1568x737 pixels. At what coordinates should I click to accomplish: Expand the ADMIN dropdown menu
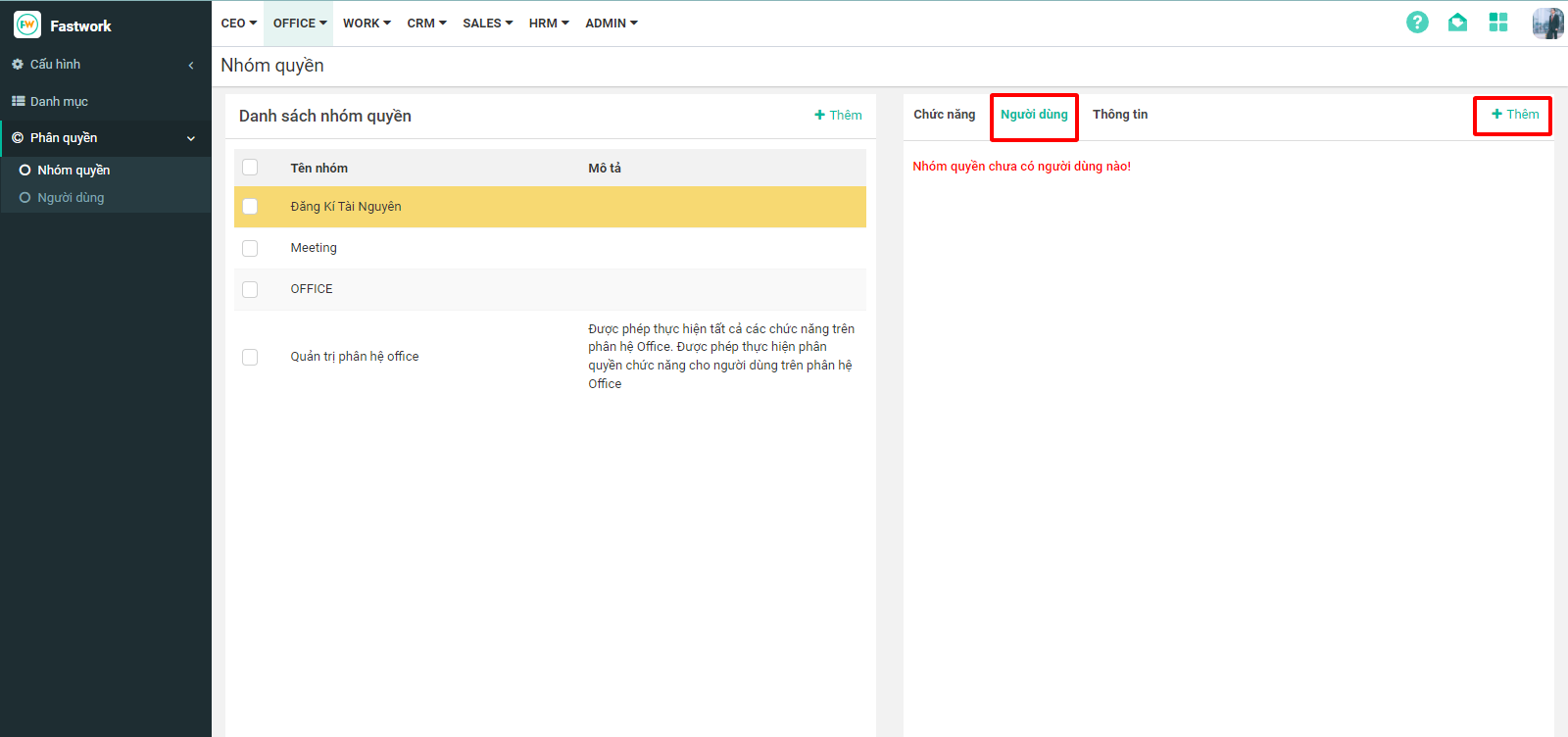pyautogui.click(x=611, y=24)
